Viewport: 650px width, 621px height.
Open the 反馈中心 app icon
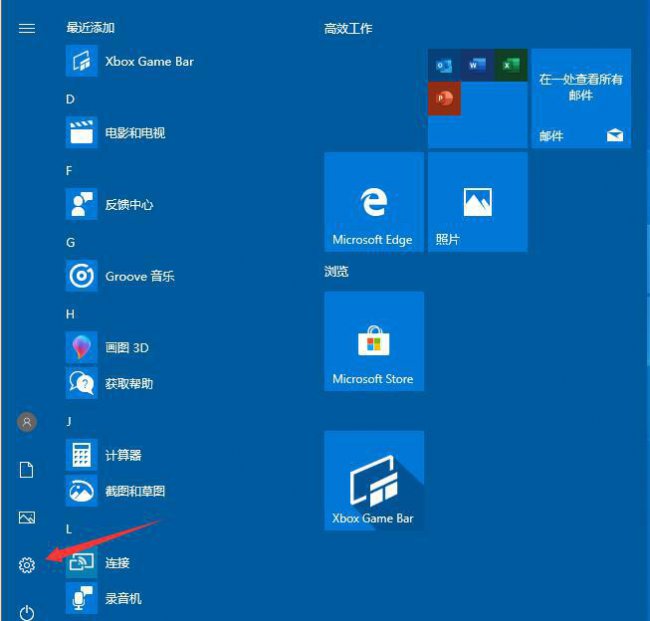click(82, 204)
